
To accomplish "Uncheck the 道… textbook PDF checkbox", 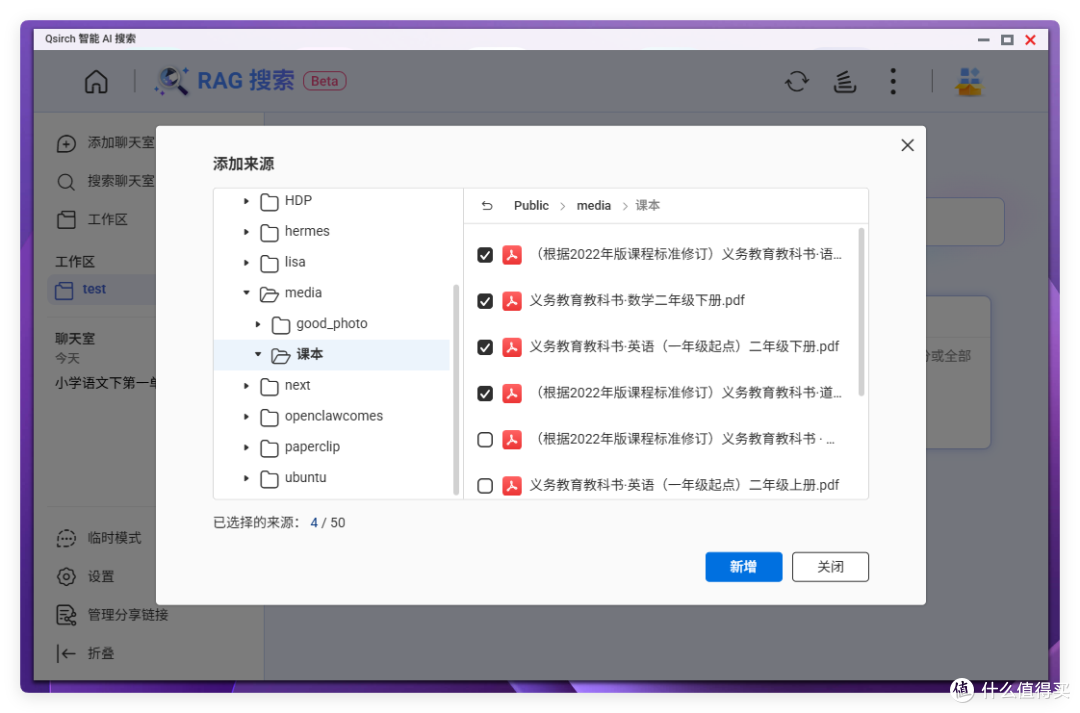I will click(485, 393).
